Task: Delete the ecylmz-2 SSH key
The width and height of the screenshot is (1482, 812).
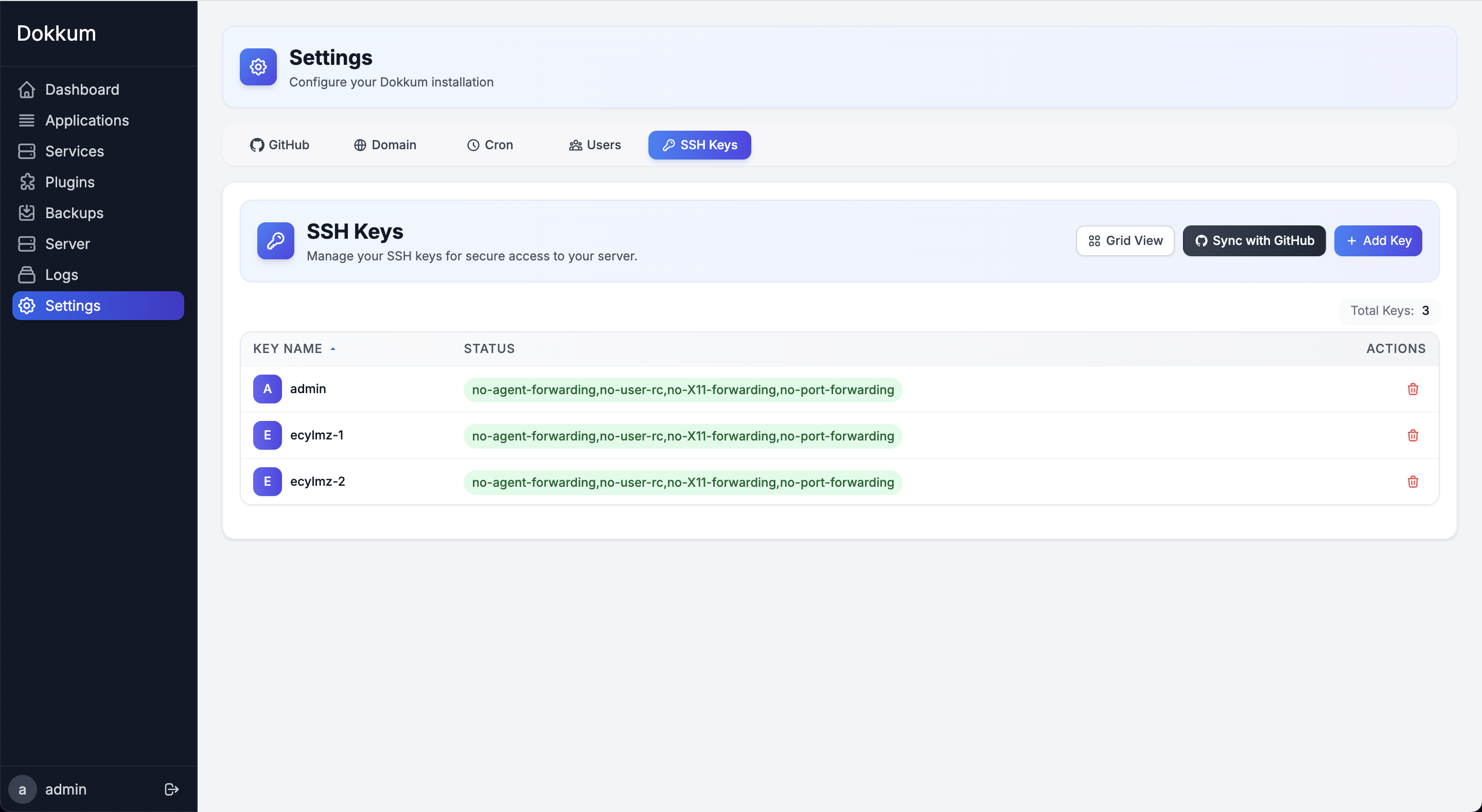Action: (x=1413, y=482)
